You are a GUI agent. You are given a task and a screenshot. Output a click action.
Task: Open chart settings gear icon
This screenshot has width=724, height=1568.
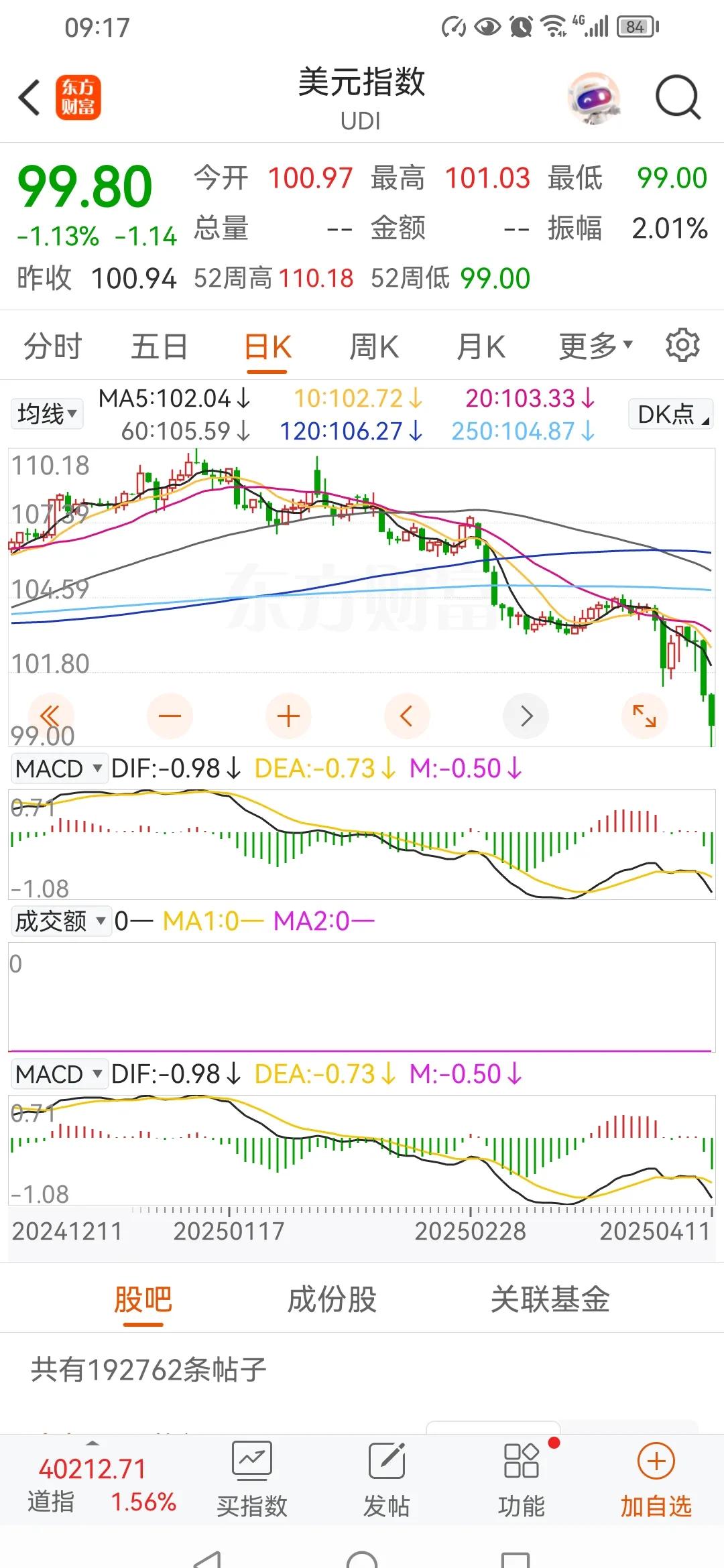click(x=682, y=346)
